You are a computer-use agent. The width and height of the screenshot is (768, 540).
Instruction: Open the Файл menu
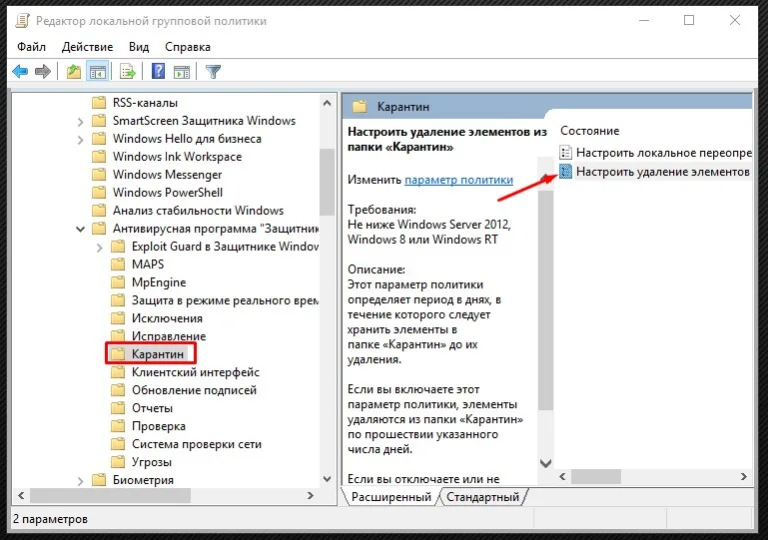pyautogui.click(x=31, y=47)
